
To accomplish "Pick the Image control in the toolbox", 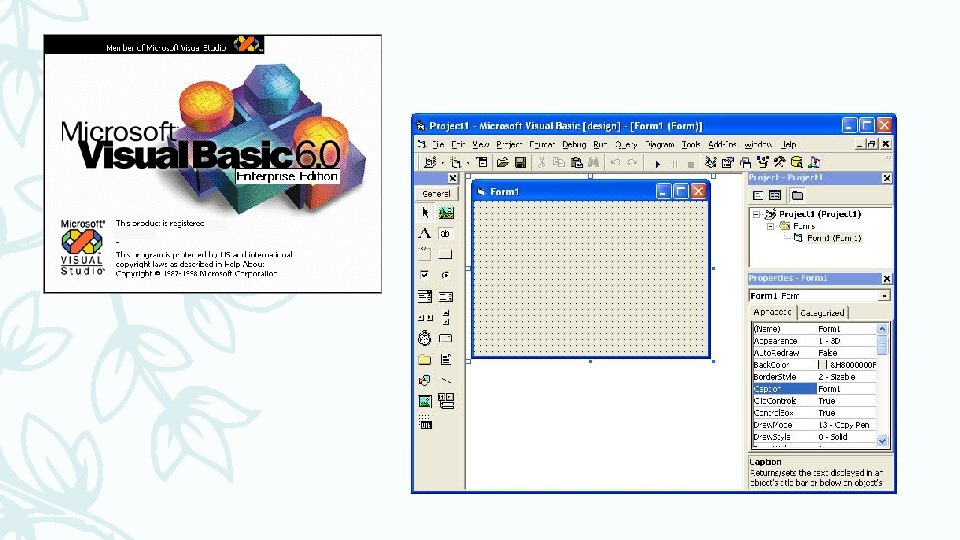I will 425,401.
